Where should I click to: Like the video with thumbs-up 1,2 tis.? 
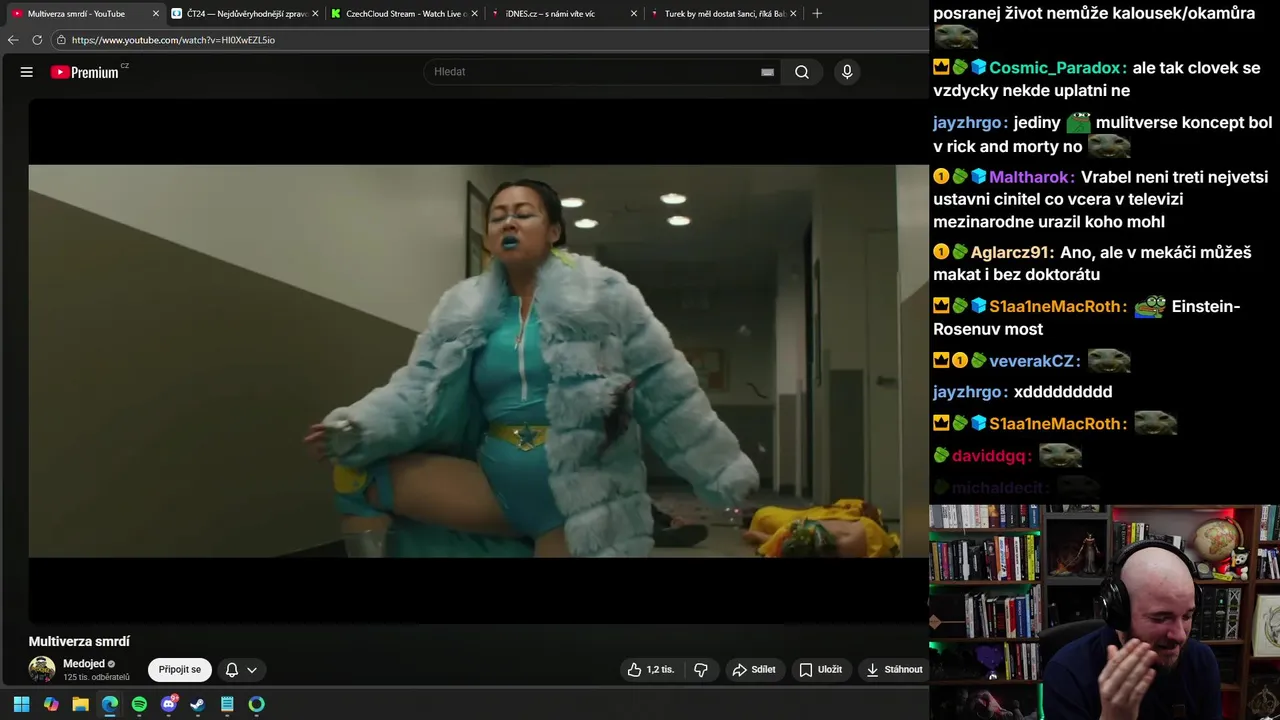pyautogui.click(x=650, y=670)
